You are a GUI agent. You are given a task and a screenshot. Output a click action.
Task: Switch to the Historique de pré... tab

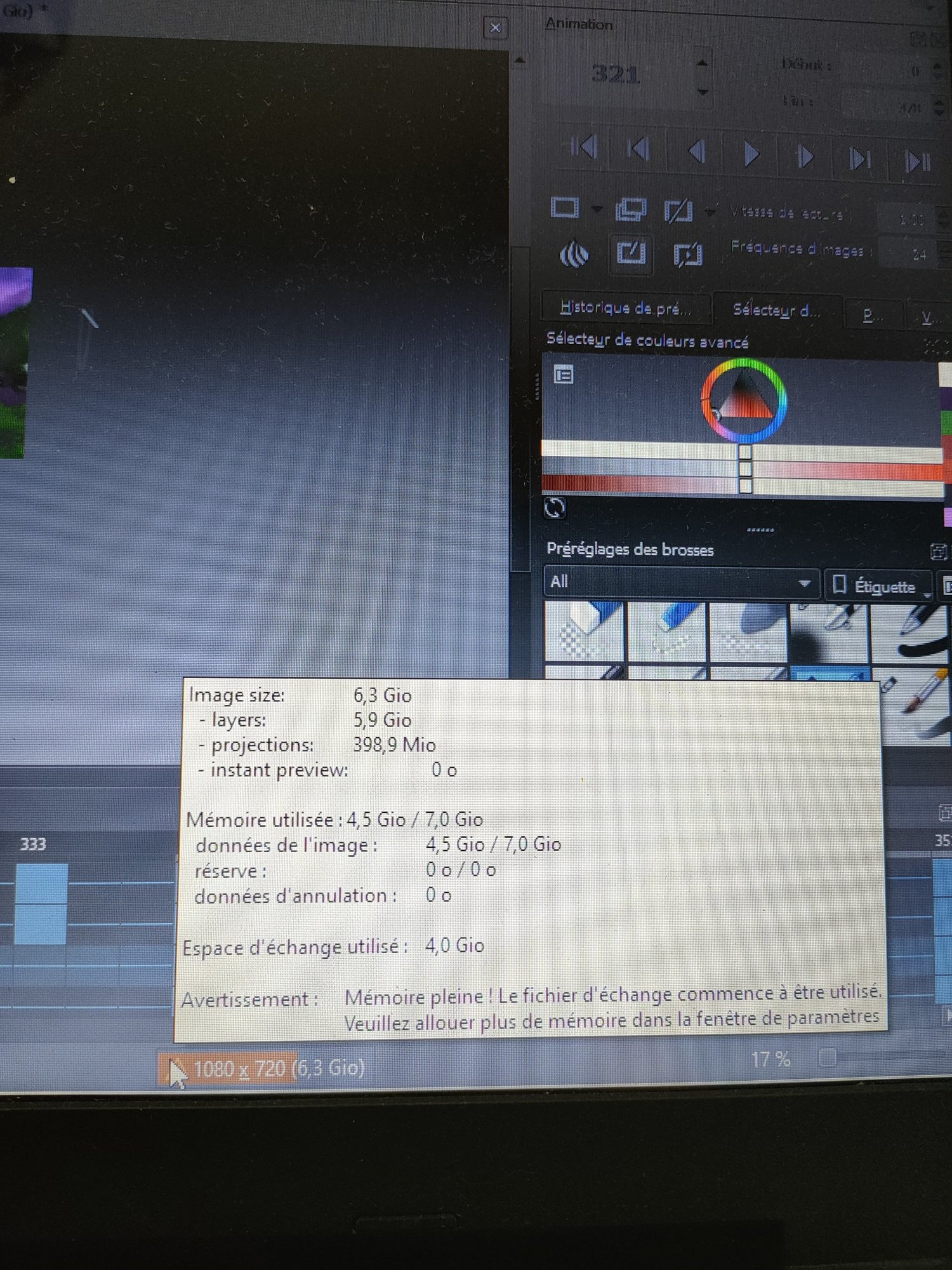625,309
